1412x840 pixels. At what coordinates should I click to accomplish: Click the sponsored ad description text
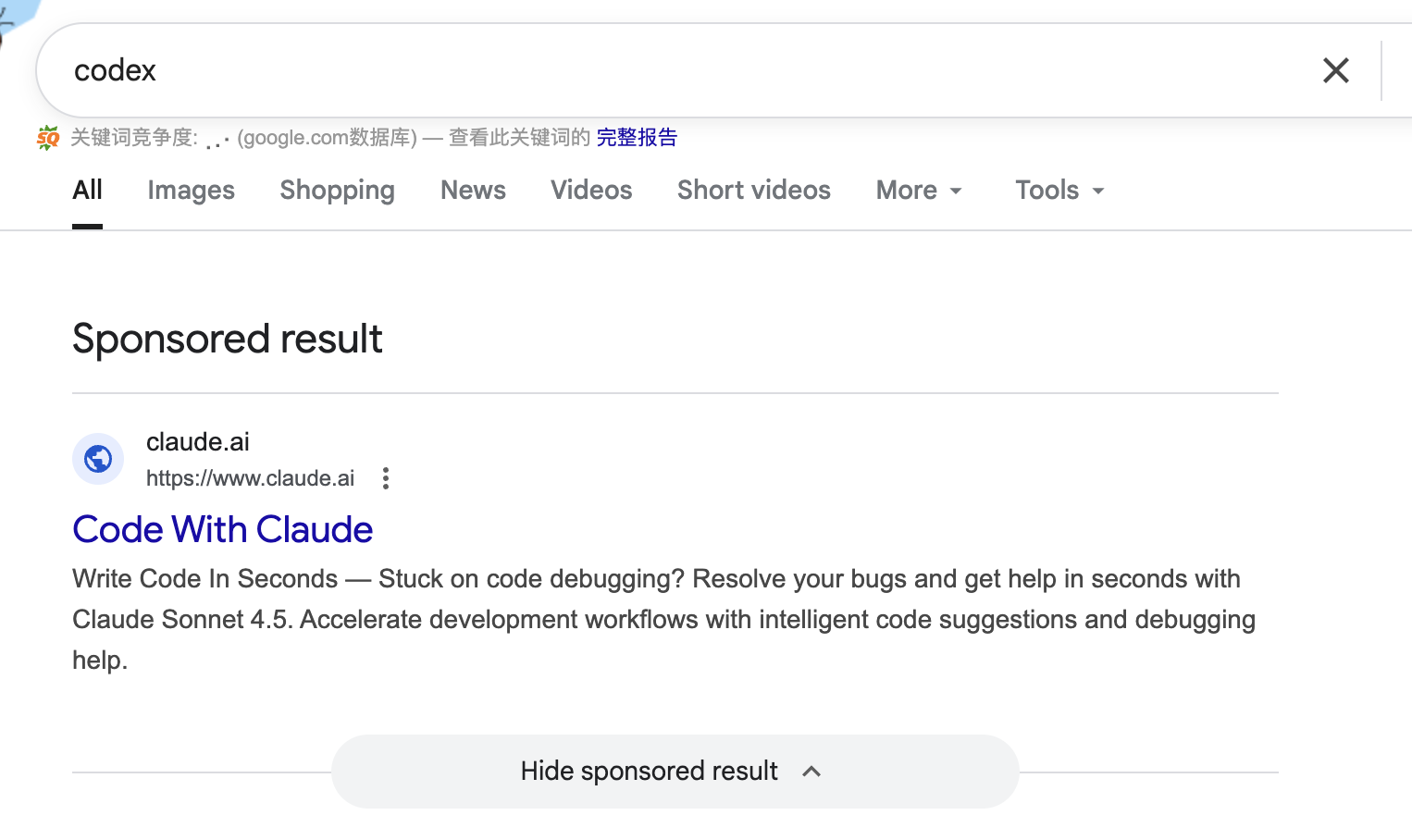[663, 619]
